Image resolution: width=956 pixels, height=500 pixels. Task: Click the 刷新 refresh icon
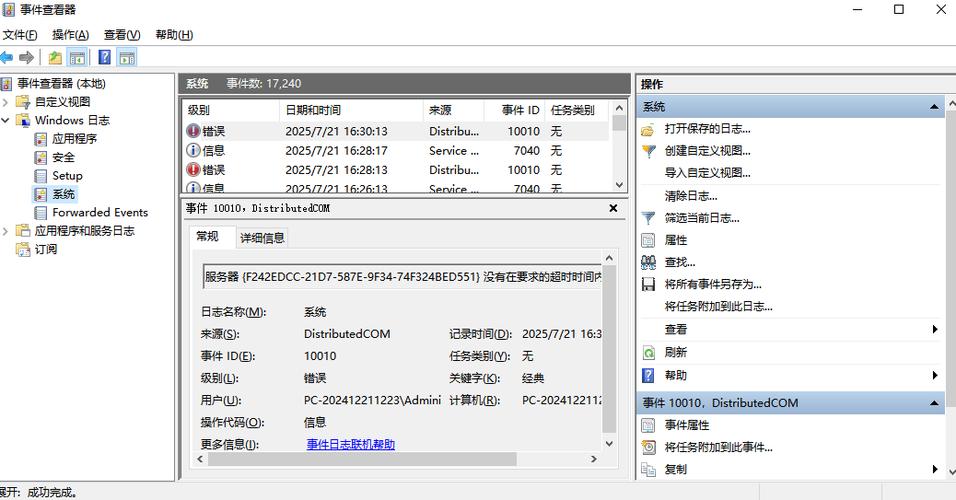(648, 352)
